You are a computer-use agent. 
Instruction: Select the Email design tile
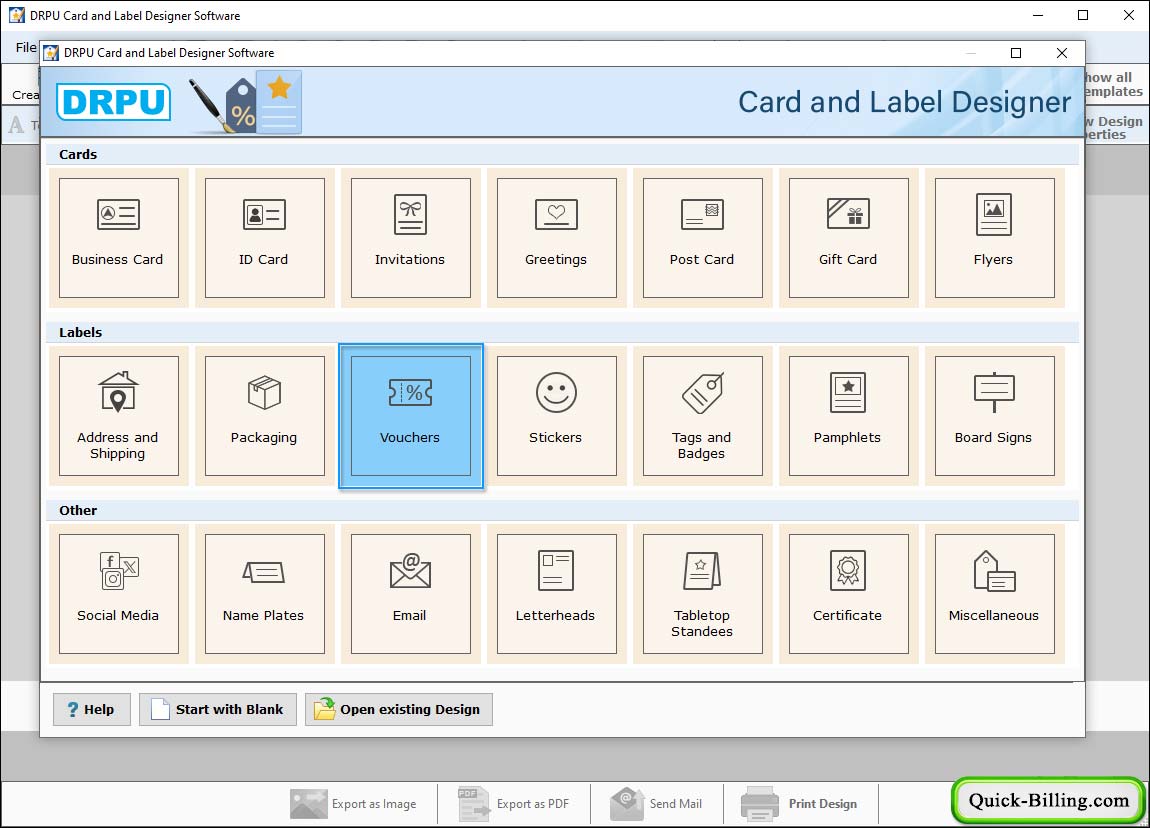(410, 594)
